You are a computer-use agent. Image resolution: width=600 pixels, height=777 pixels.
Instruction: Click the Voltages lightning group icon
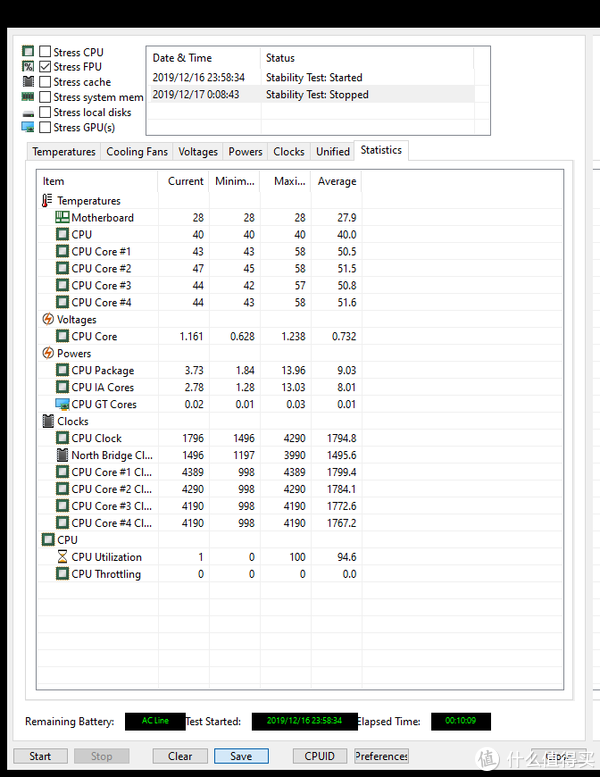pyautogui.click(x=48, y=319)
